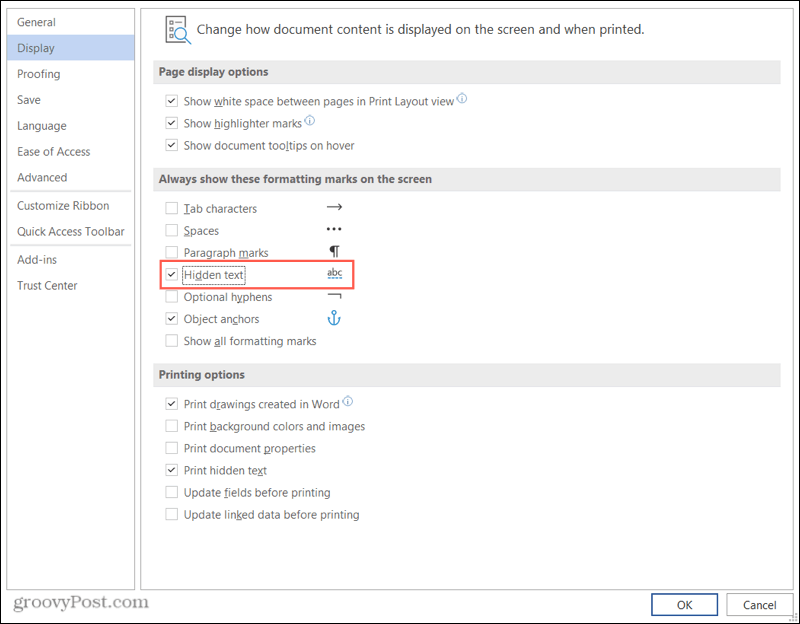Click the paragraph mark pilcrow symbol

pyautogui.click(x=334, y=251)
